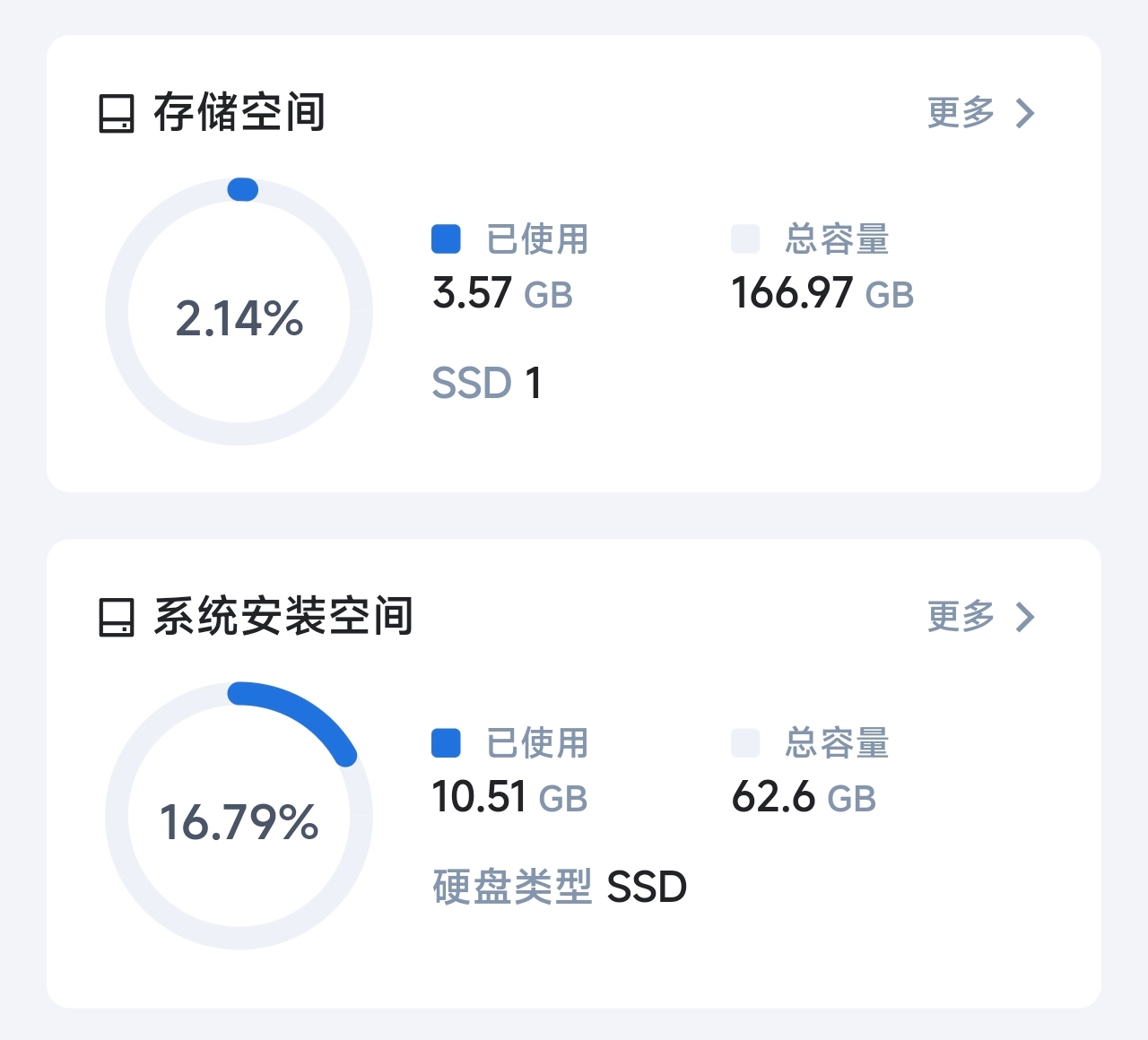Click the disk icon beside 存储空间
This screenshot has height=1040, width=1148.
coord(117,114)
